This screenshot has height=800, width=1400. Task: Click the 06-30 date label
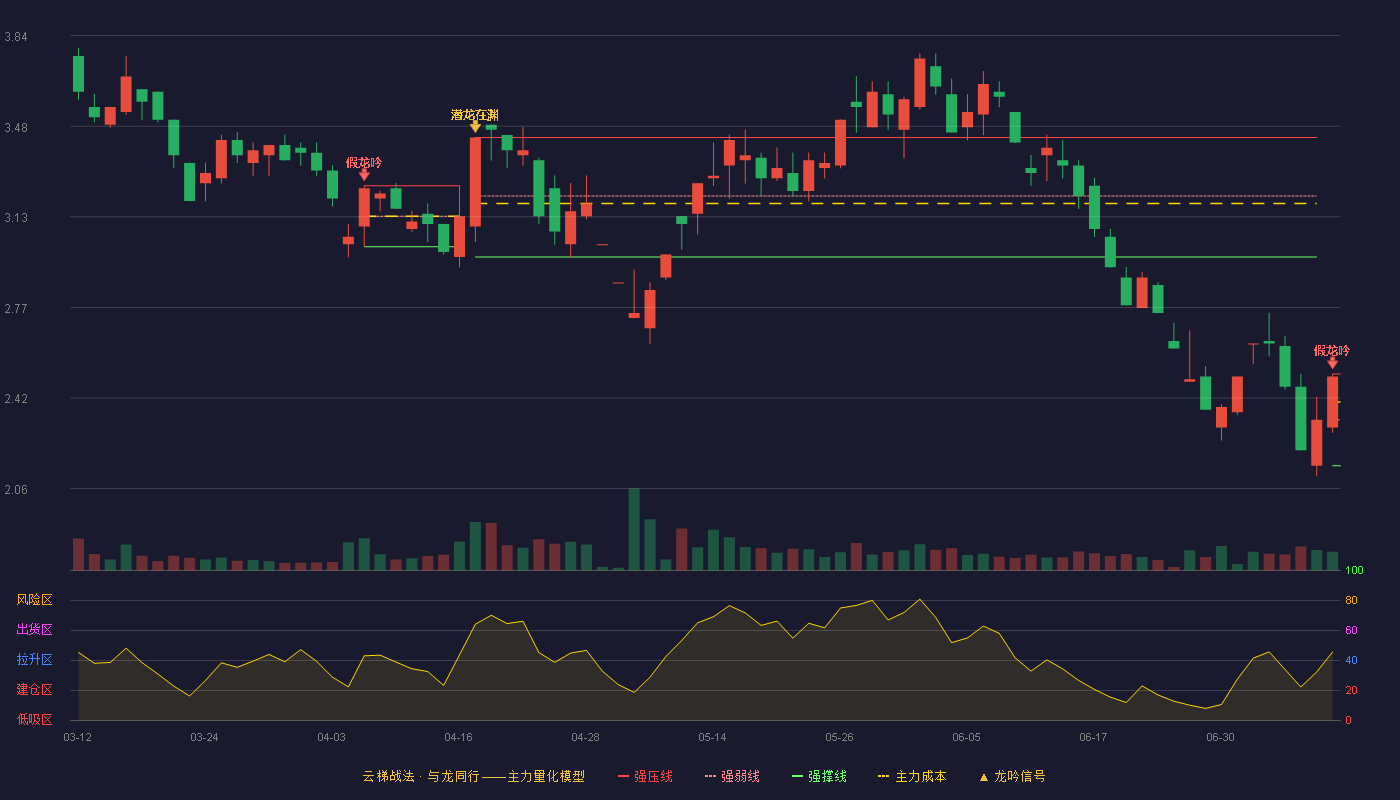point(1220,737)
